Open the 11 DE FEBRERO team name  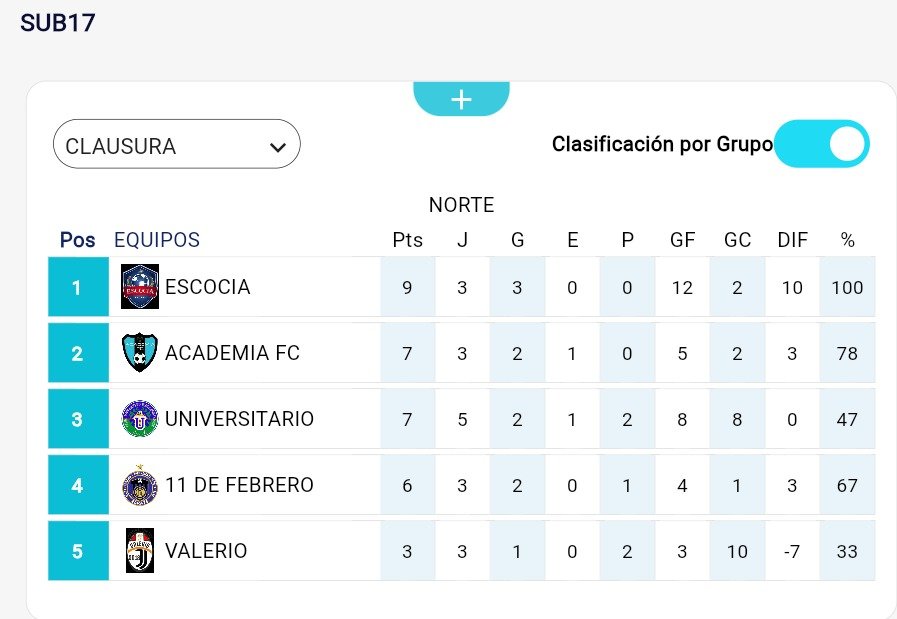point(239,485)
